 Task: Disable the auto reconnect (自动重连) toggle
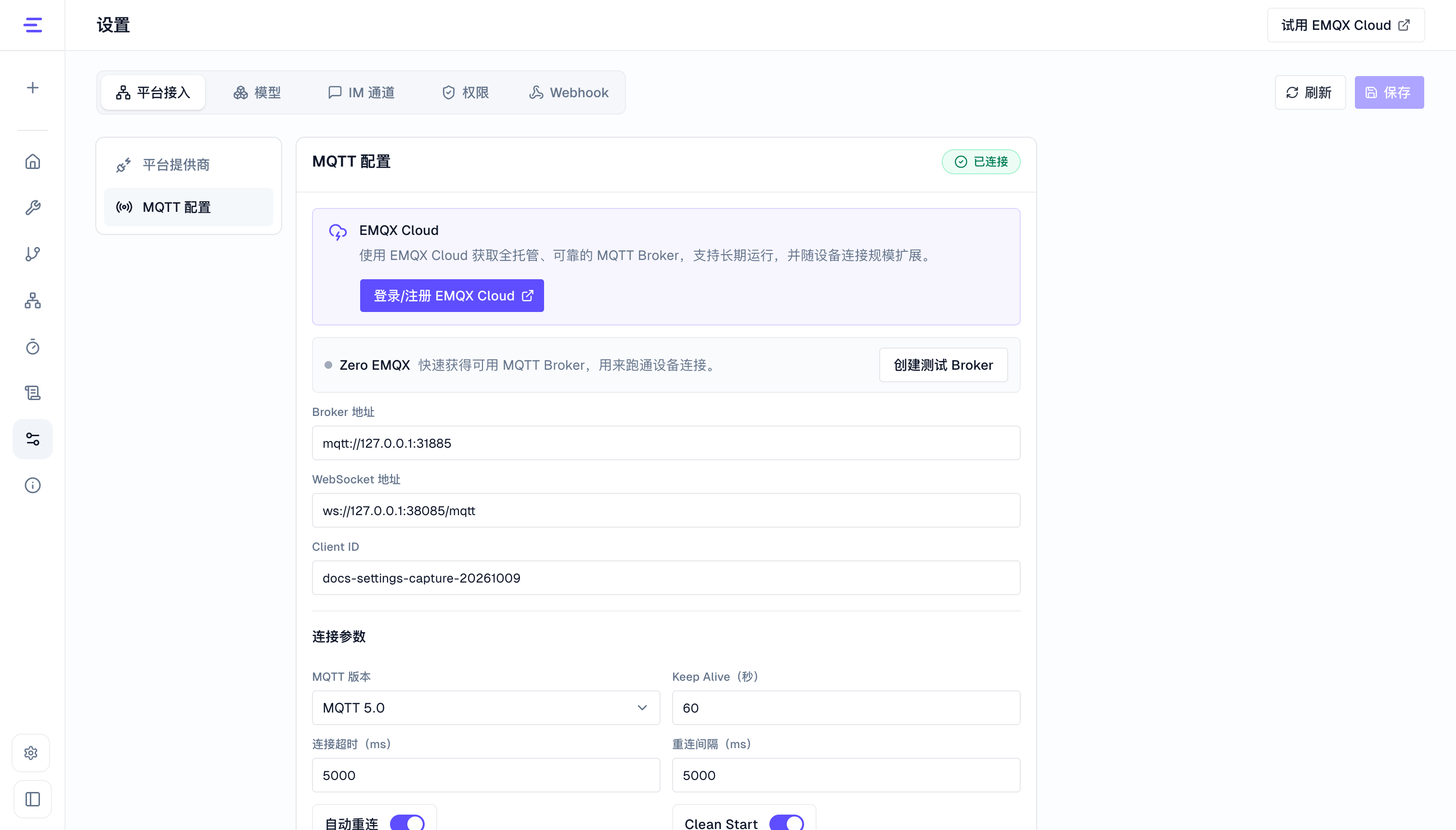click(407, 823)
